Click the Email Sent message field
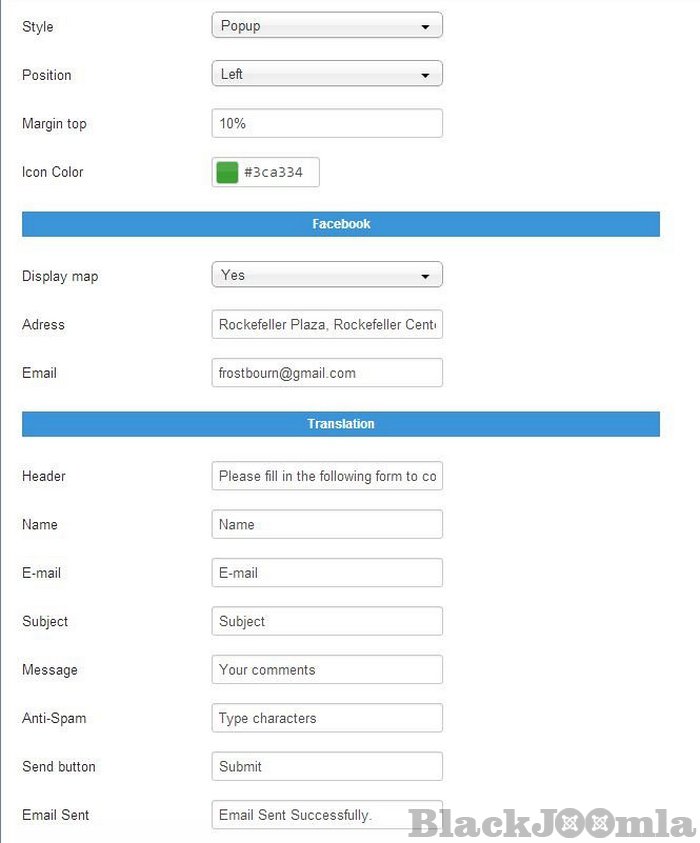 [x=310, y=815]
